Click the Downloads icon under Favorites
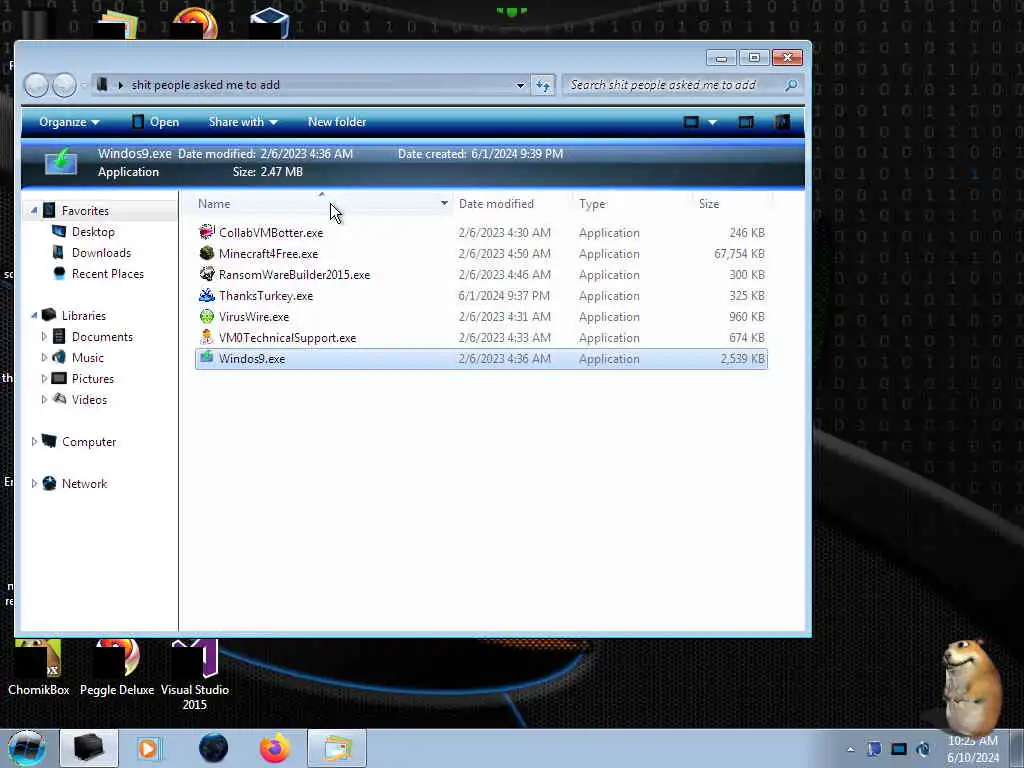The height and width of the screenshot is (768, 1024). 59,252
